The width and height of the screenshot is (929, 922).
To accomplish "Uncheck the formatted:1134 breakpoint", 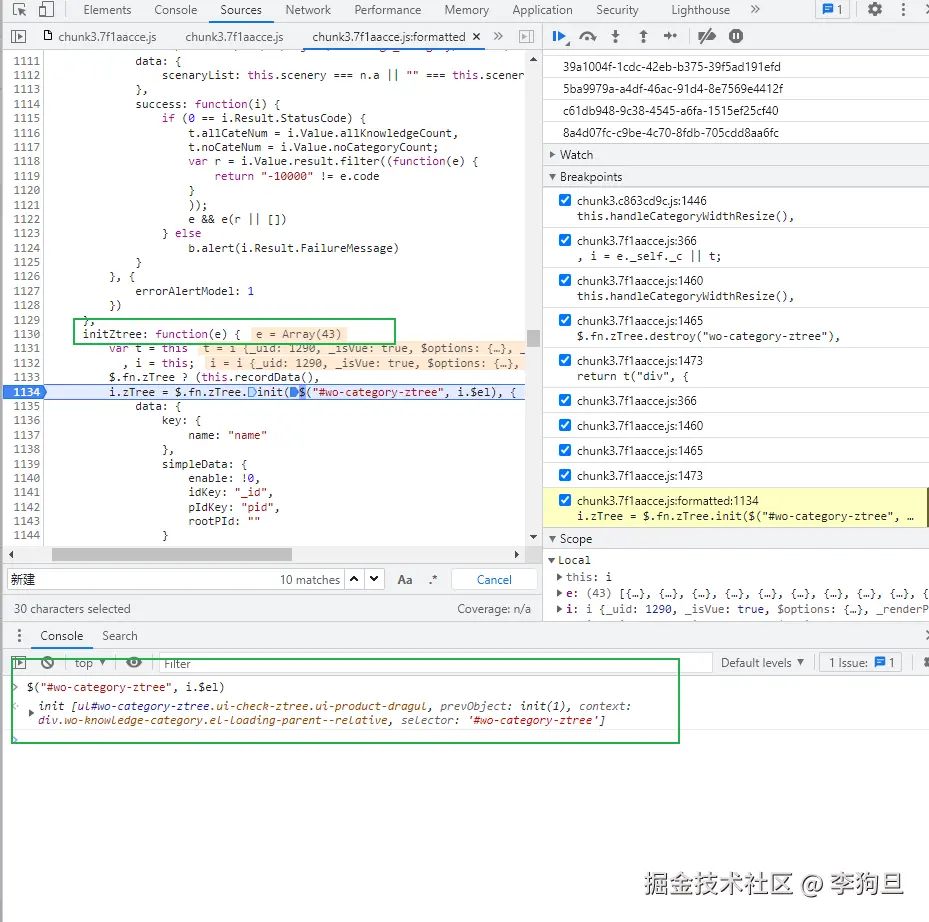I will 565,500.
